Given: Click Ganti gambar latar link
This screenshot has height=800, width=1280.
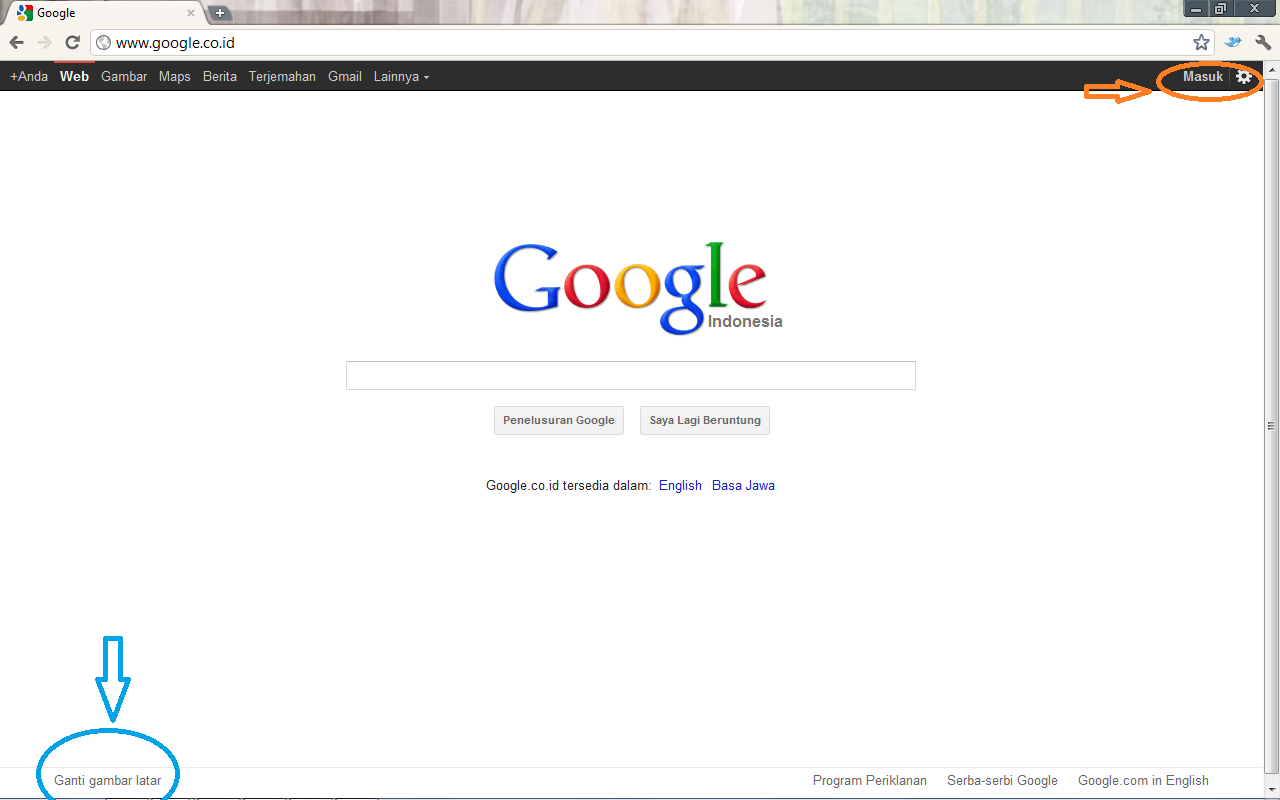Looking at the screenshot, I should [107, 780].
